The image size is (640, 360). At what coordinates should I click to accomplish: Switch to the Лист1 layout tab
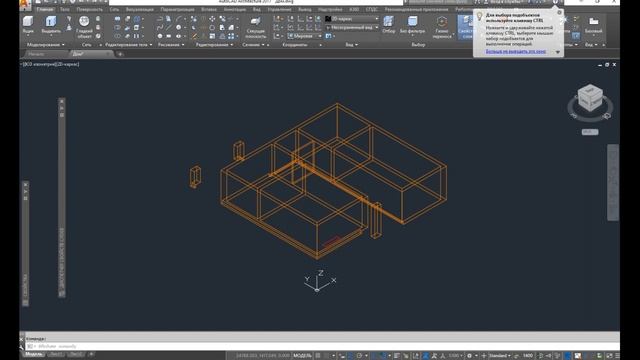pyautogui.click(x=56, y=354)
